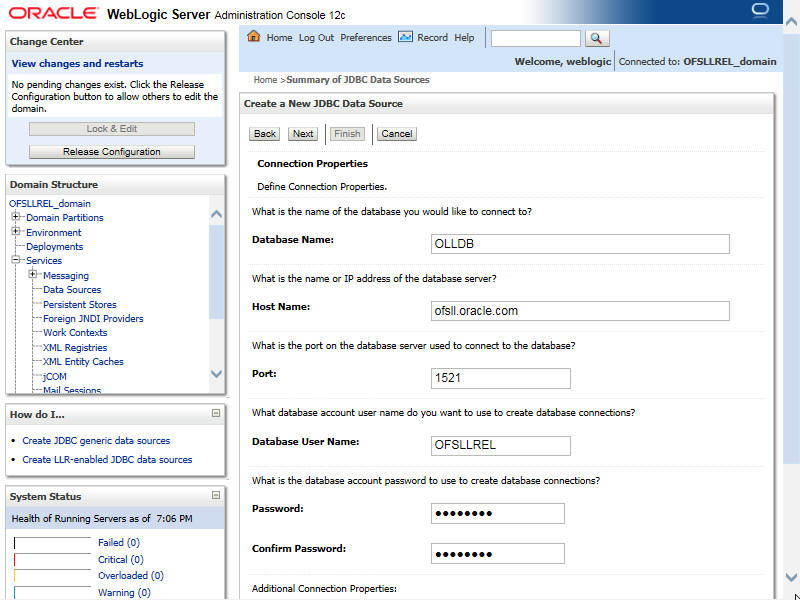800x600 pixels.
Task: Click the Failed (0) status link
Action: (119, 542)
